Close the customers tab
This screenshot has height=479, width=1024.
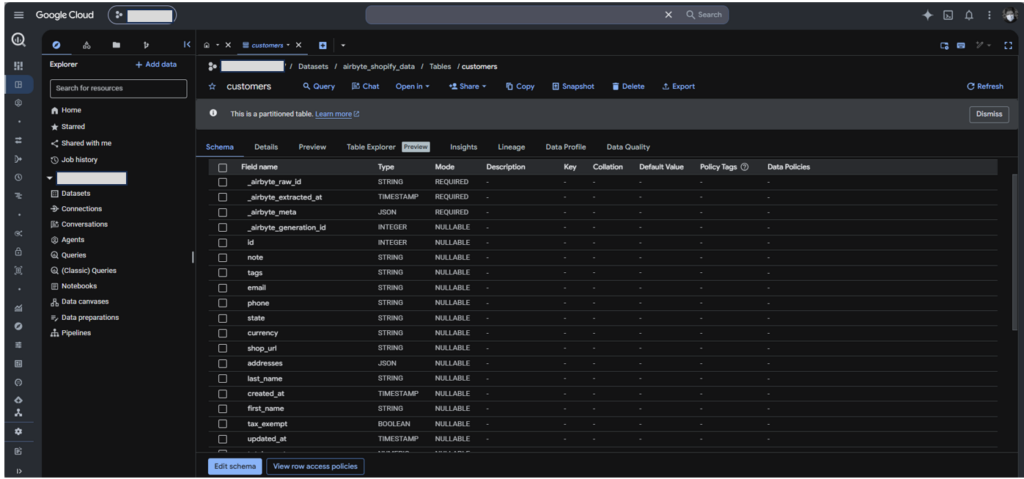pyautogui.click(x=298, y=45)
